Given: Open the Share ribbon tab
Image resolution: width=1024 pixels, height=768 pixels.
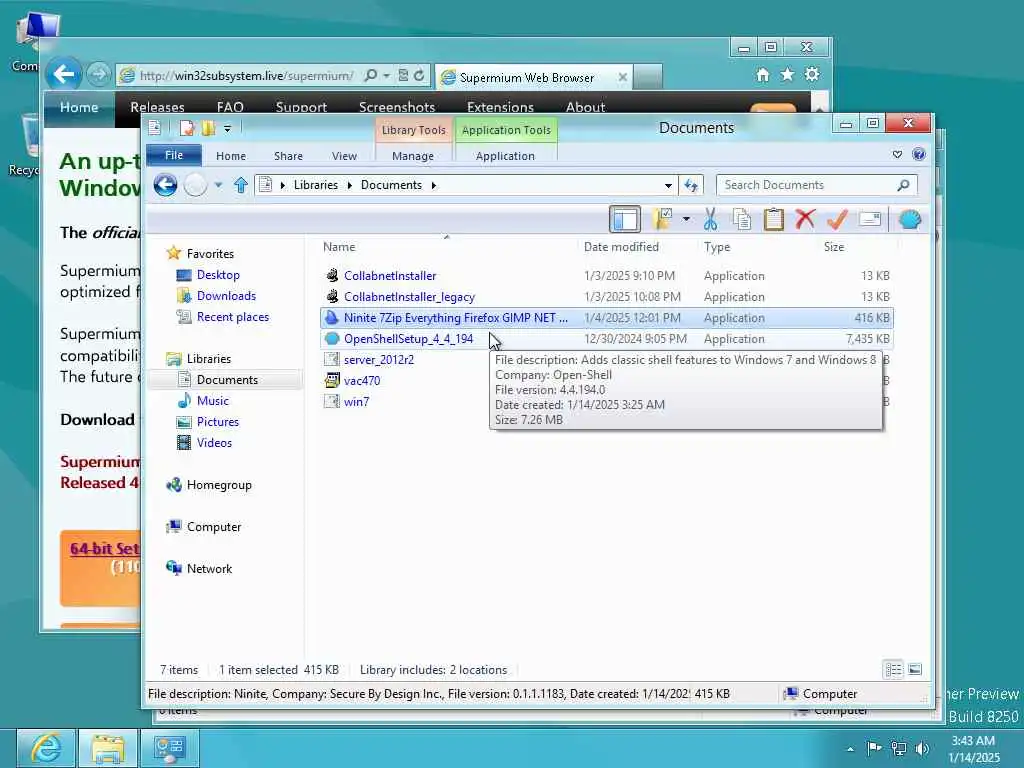Looking at the screenshot, I should pyautogui.click(x=288, y=156).
